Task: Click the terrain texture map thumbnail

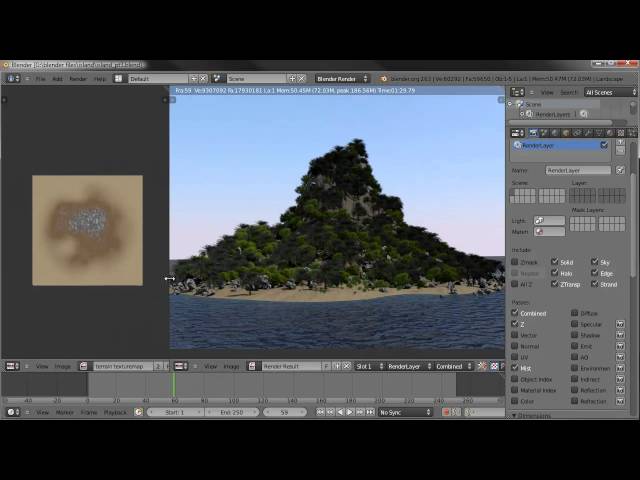Action: 87,230
